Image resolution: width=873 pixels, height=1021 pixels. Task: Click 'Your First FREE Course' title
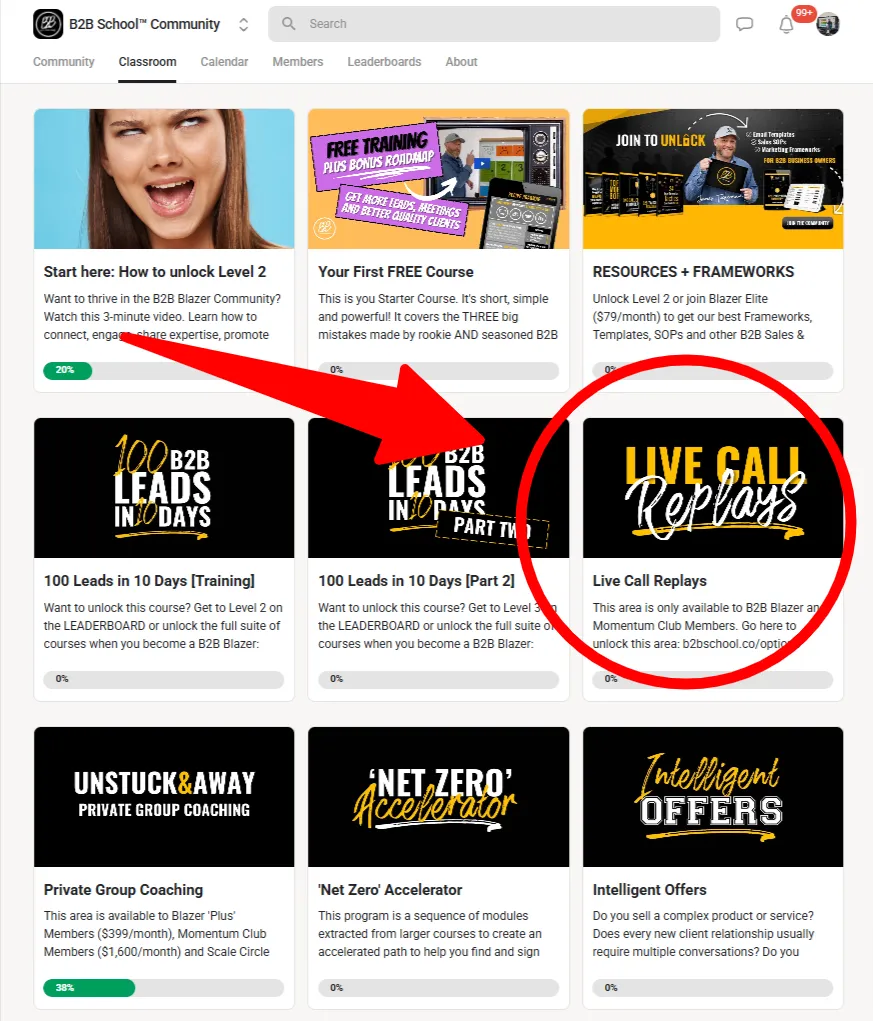(x=396, y=272)
